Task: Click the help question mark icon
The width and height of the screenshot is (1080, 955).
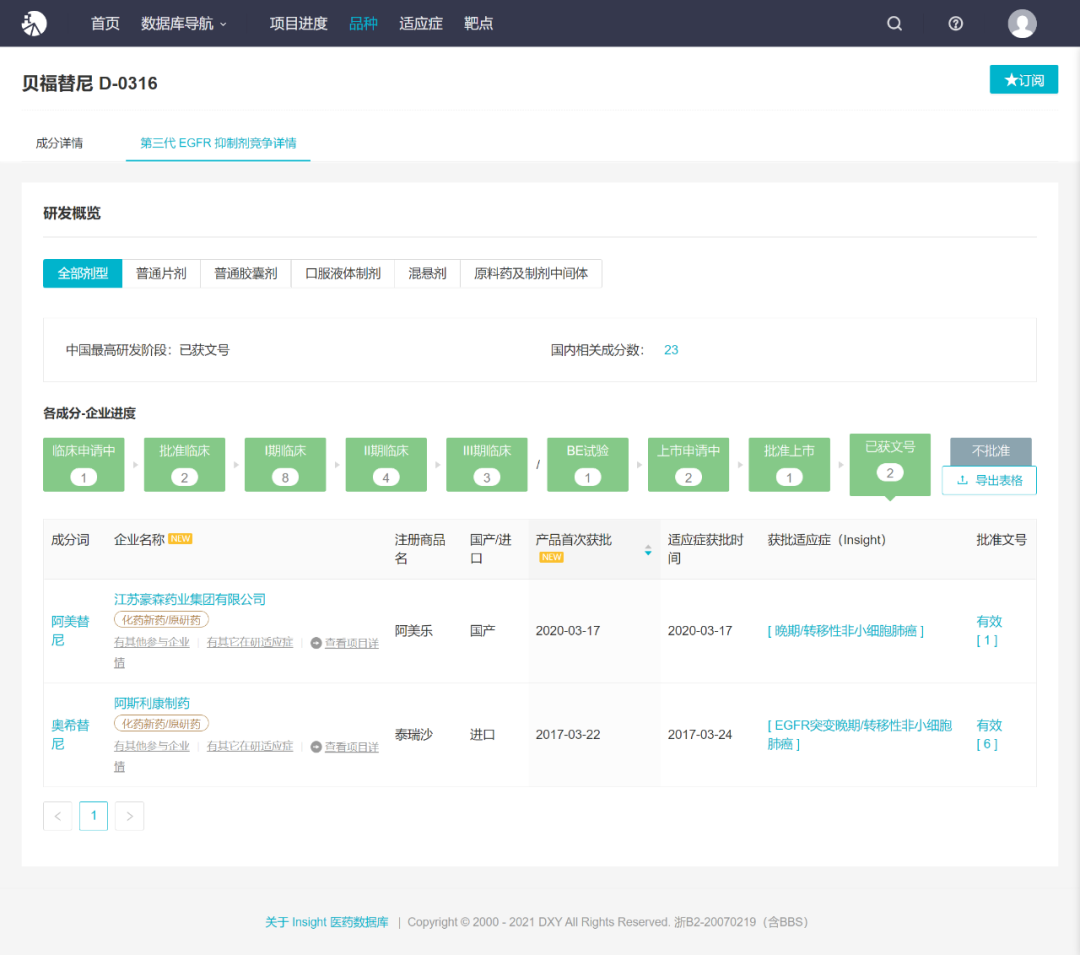Action: click(955, 23)
